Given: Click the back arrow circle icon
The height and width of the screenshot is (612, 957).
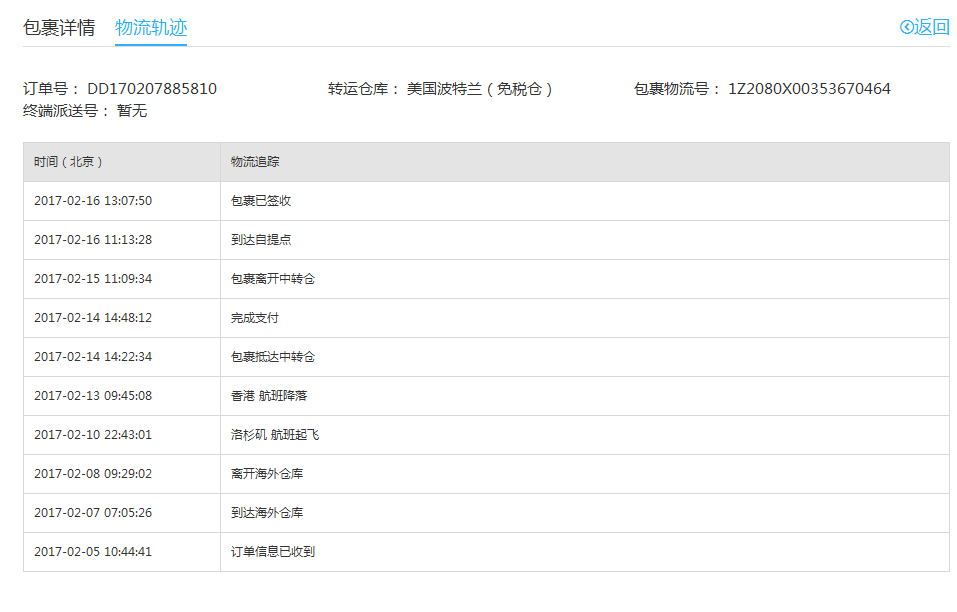Looking at the screenshot, I should 906,27.
